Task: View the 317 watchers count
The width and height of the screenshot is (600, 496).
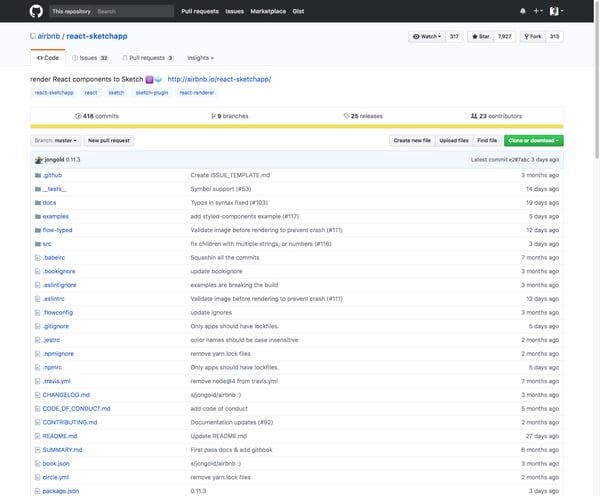Action: point(454,36)
